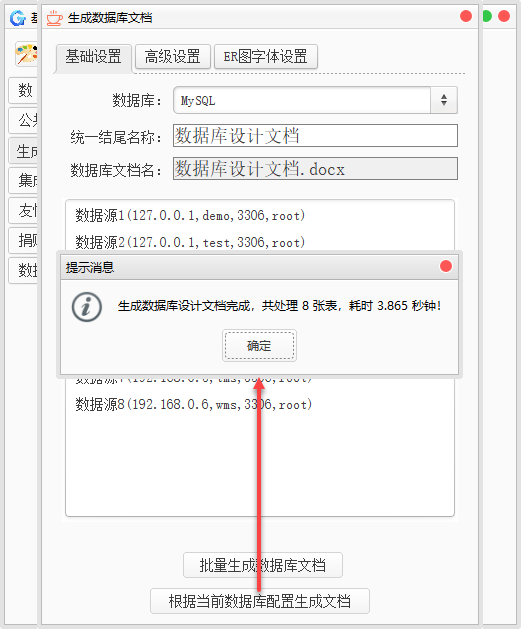The width and height of the screenshot is (521, 629).
Task: Click the info icon in message dialog
Action: coord(87,307)
